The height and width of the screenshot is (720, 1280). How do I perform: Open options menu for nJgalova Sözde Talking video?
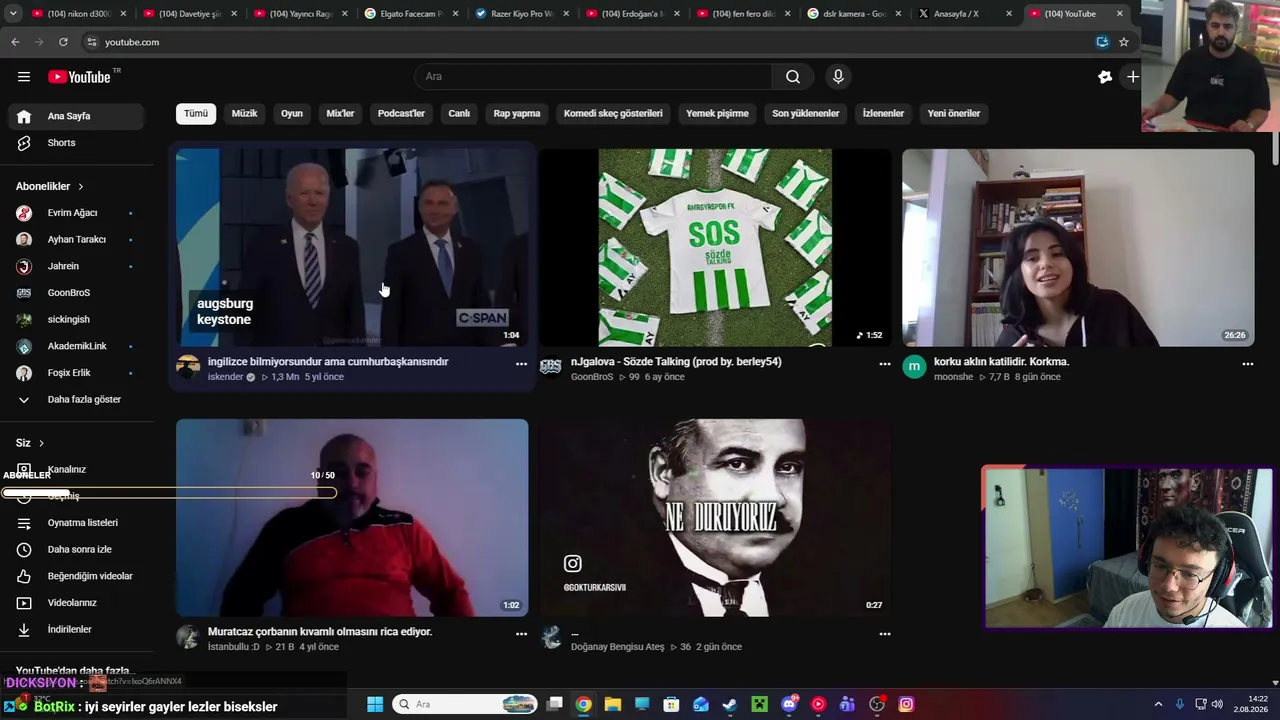pos(884,364)
